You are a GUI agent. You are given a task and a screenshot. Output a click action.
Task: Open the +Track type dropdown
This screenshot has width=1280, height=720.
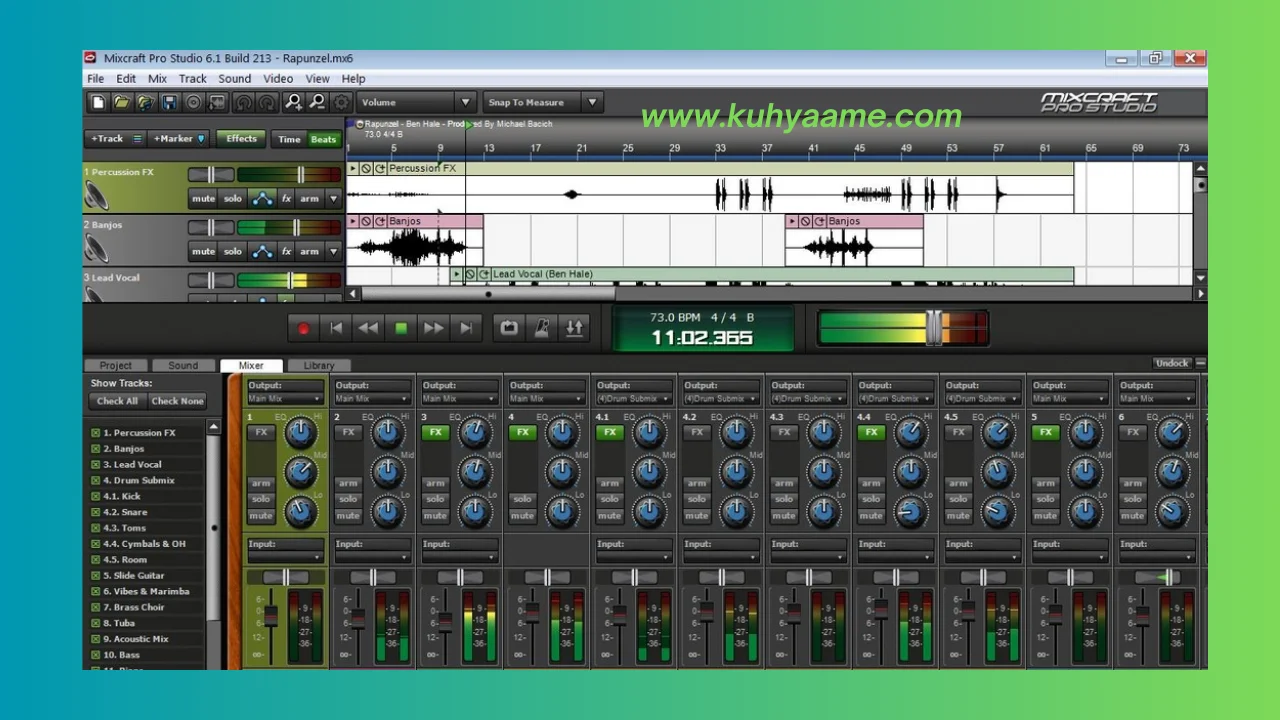pyautogui.click(x=138, y=139)
